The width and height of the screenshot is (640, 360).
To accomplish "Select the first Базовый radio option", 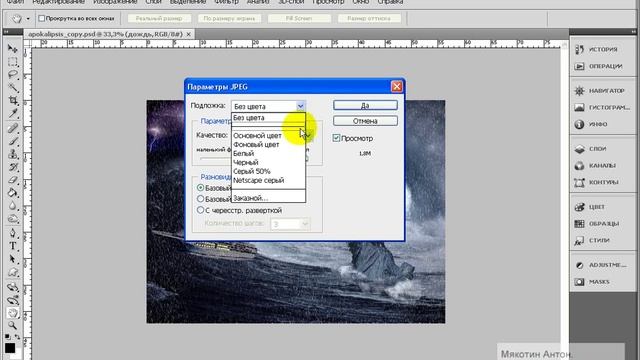I will coord(200,188).
